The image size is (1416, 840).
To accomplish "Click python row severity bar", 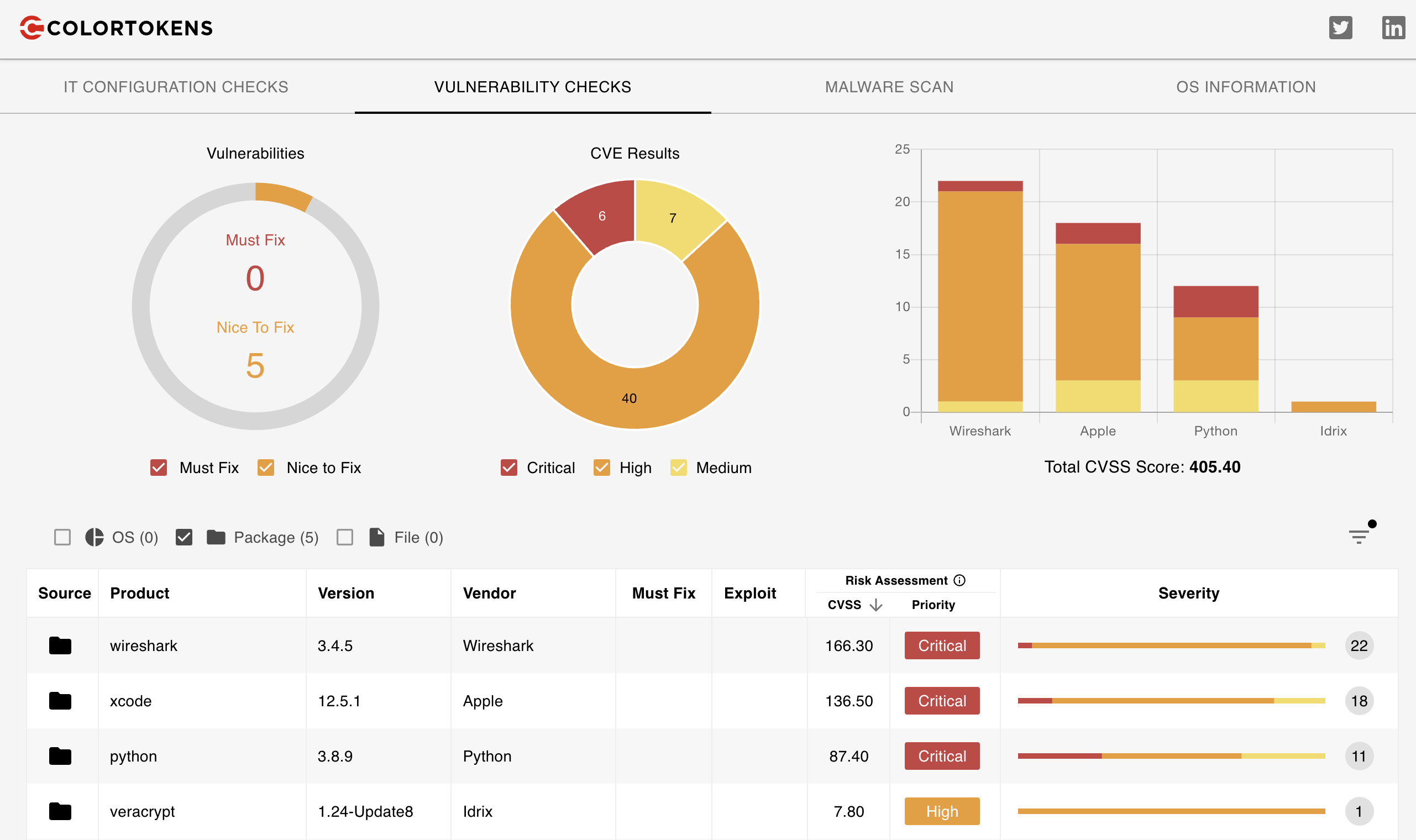I will [x=1171, y=756].
